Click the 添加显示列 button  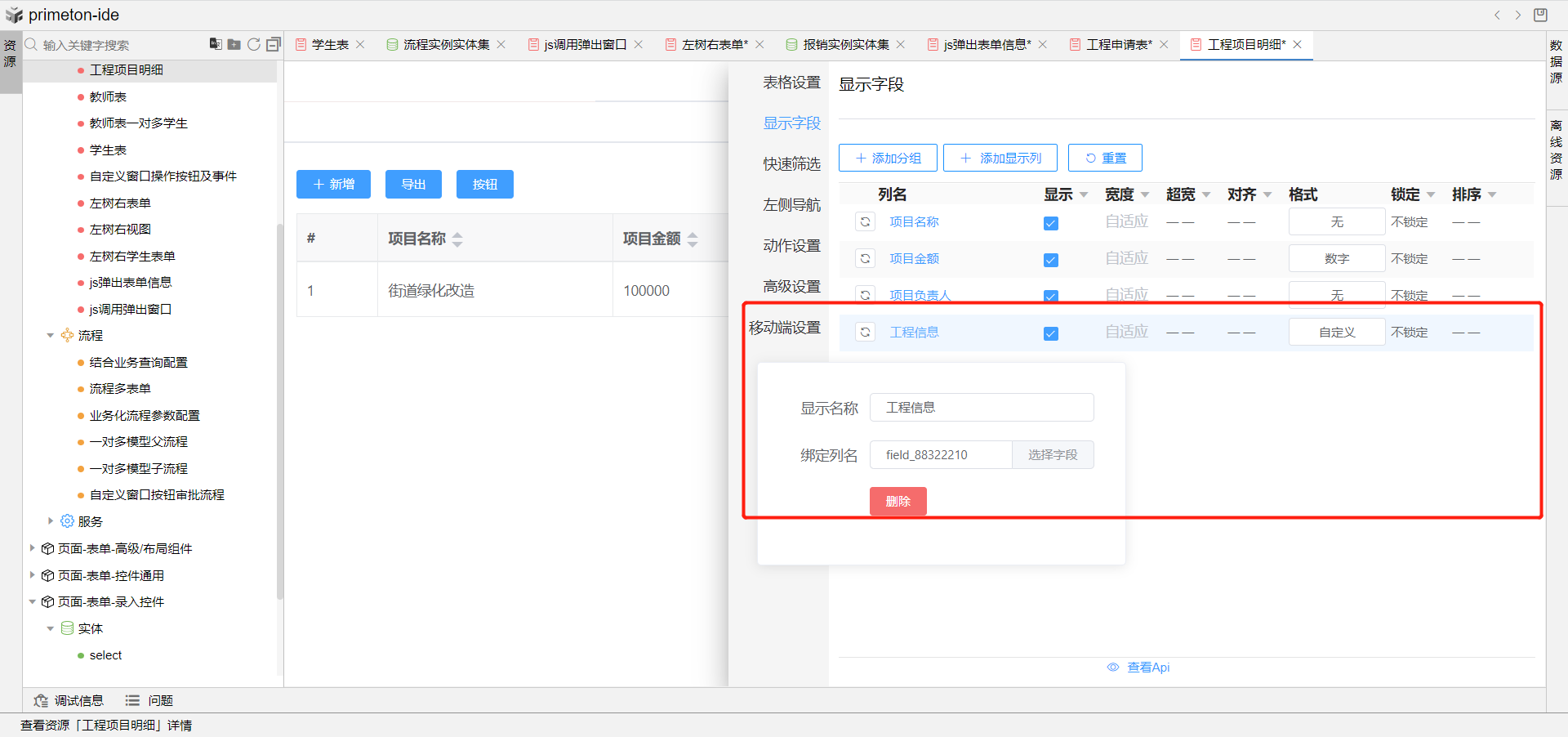(1000, 158)
